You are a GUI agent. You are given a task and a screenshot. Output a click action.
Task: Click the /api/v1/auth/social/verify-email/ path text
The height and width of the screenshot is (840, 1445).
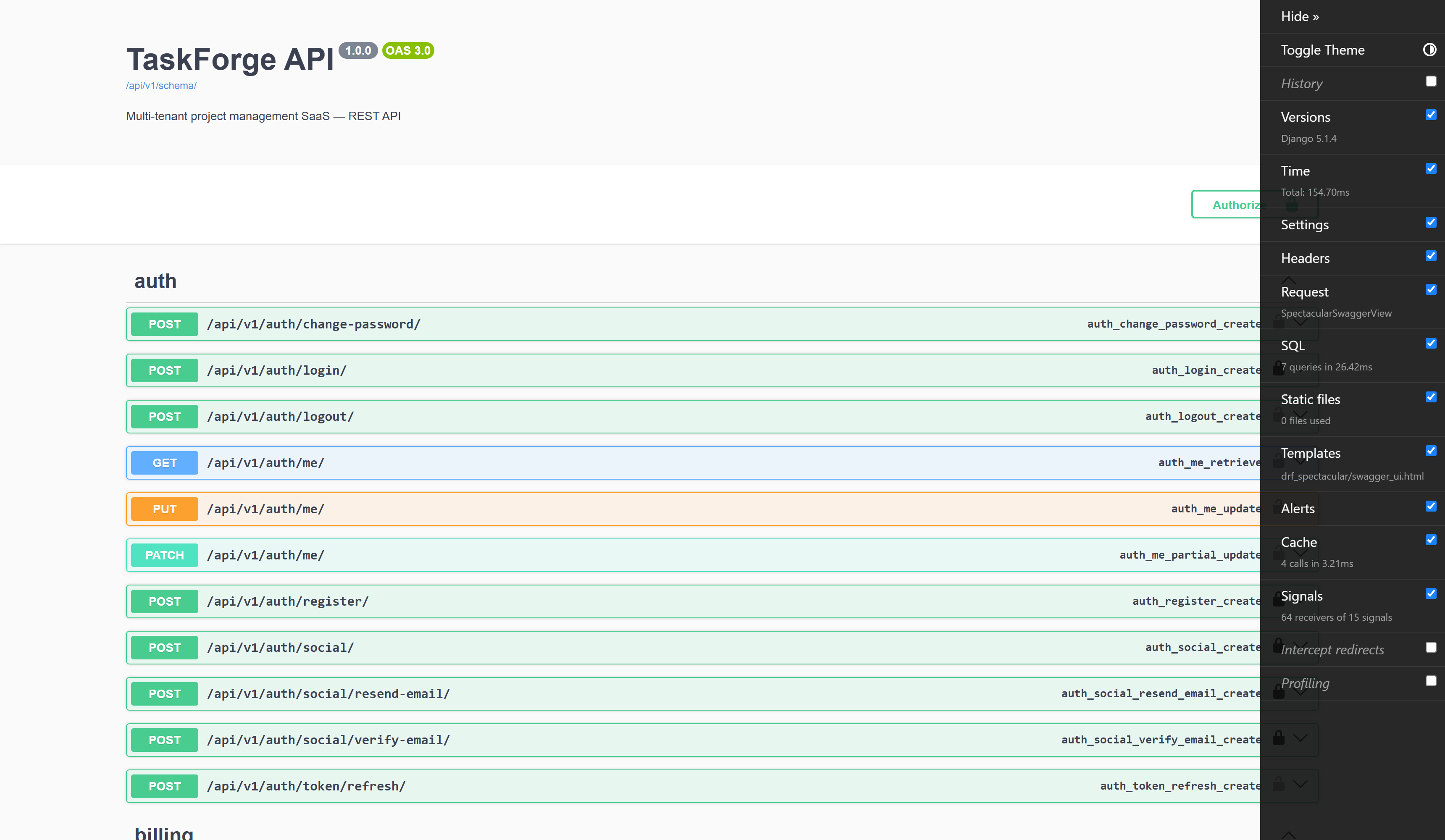click(328, 740)
